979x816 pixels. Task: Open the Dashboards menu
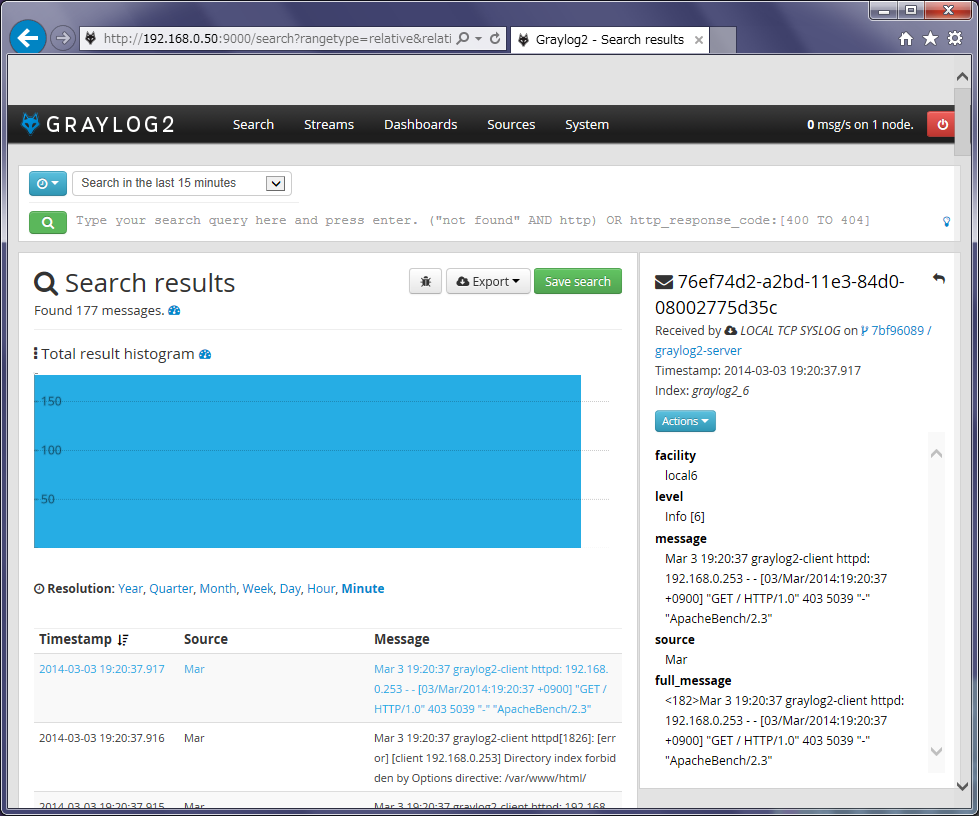(x=421, y=124)
